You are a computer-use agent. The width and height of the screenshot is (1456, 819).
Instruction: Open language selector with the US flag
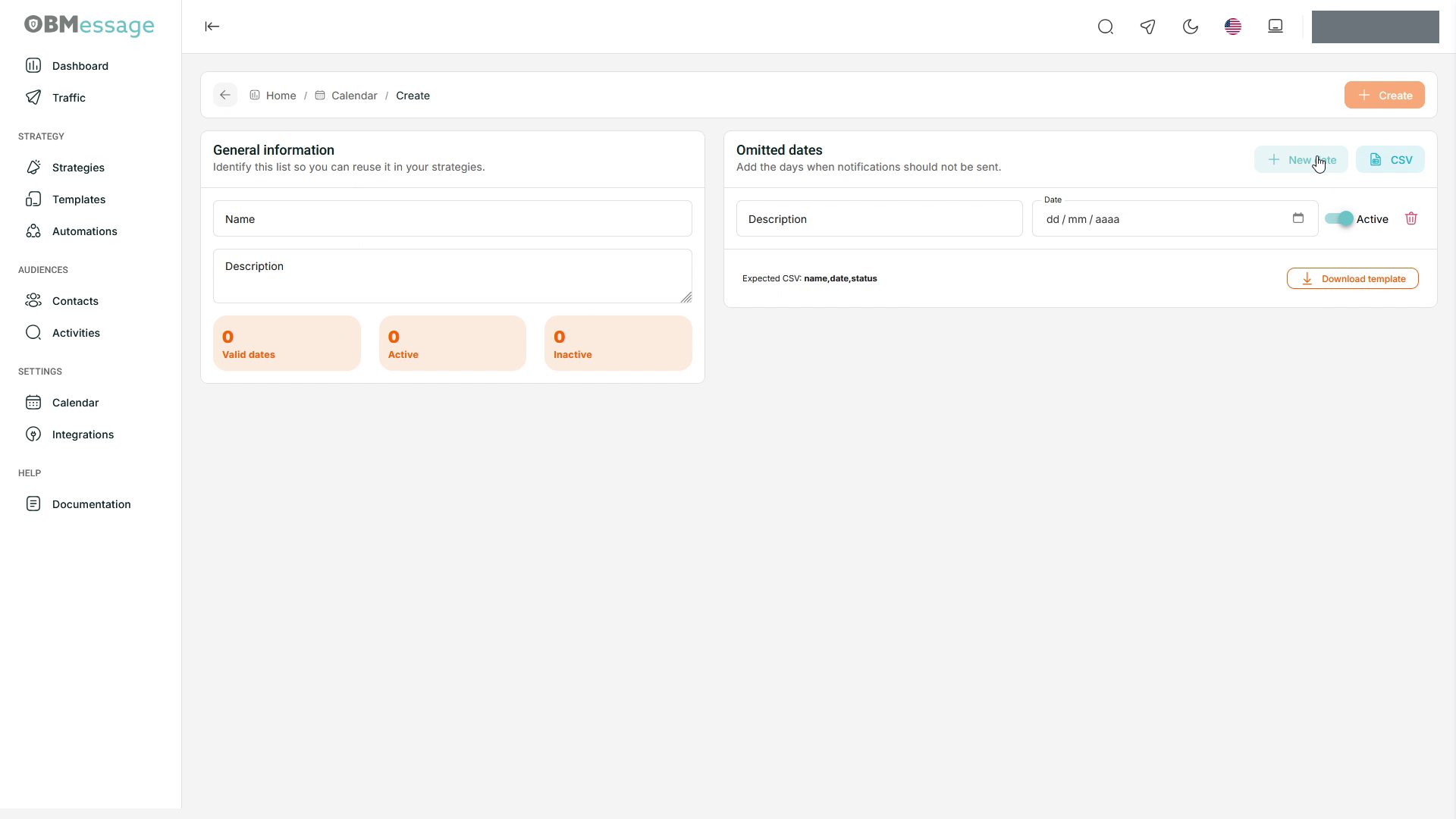(1233, 27)
